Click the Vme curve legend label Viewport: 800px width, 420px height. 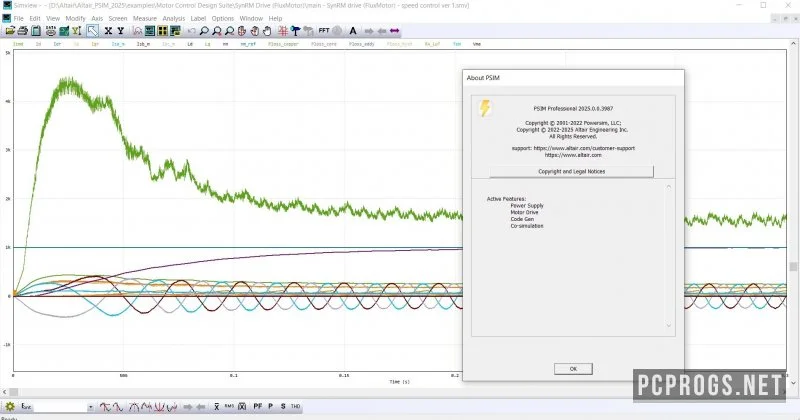tap(477, 44)
